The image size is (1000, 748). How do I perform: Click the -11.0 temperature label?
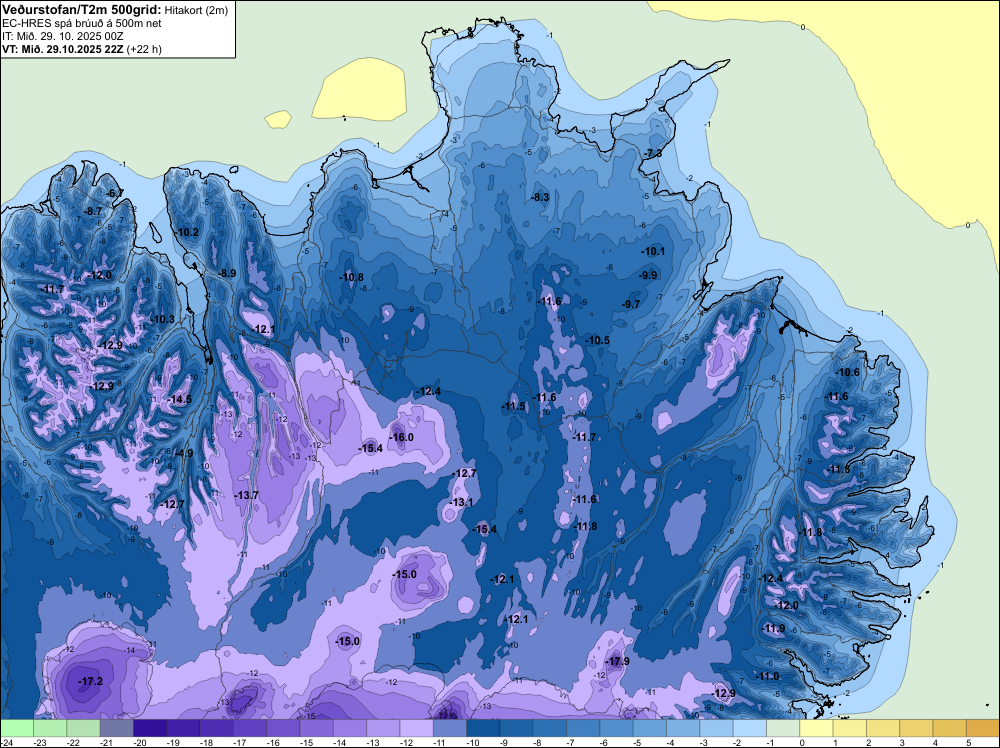[767, 677]
